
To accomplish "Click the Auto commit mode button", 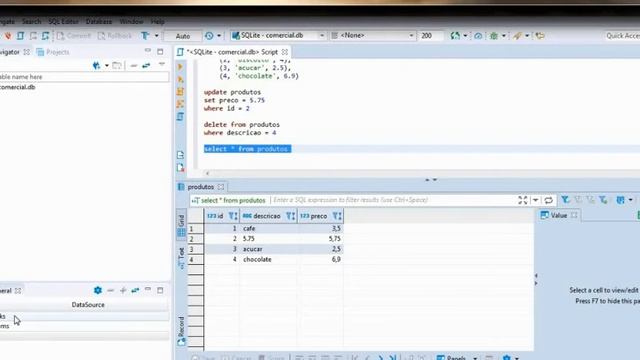I will [182, 36].
